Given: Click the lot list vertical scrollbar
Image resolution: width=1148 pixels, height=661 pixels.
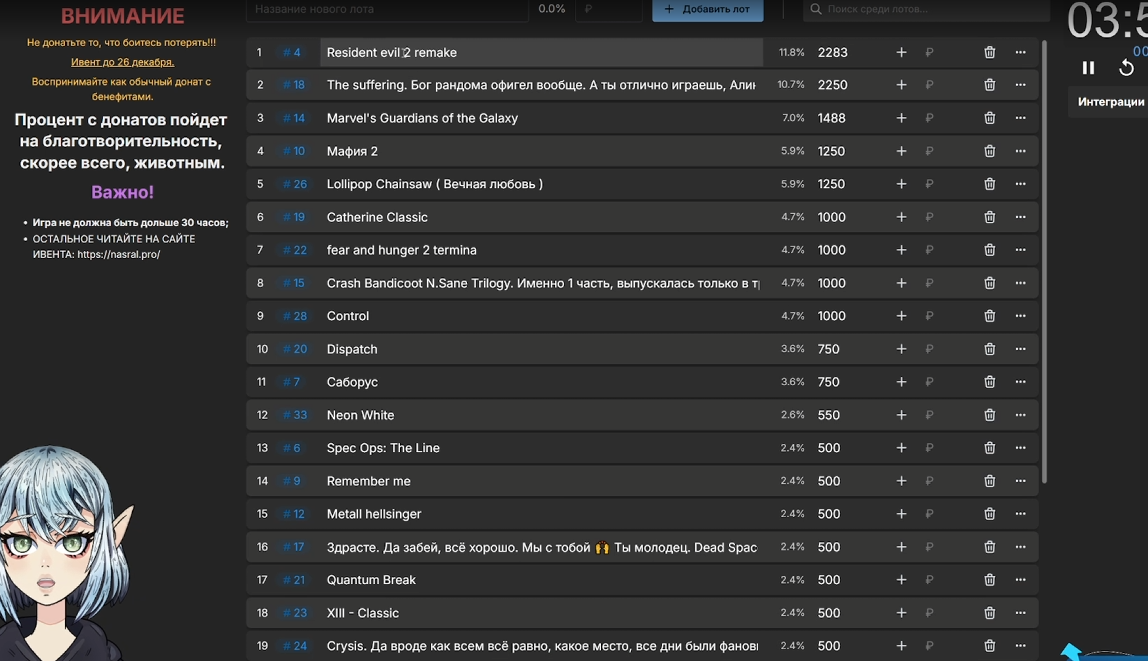Looking at the screenshot, I should point(1044,261).
